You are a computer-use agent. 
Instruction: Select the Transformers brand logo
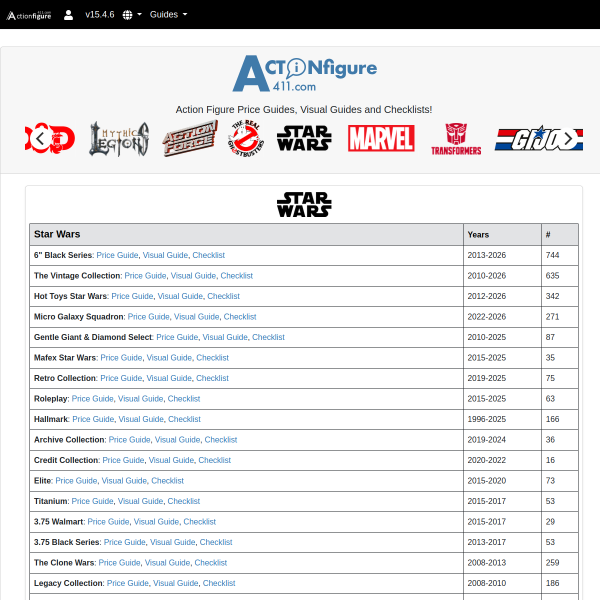tap(456, 139)
